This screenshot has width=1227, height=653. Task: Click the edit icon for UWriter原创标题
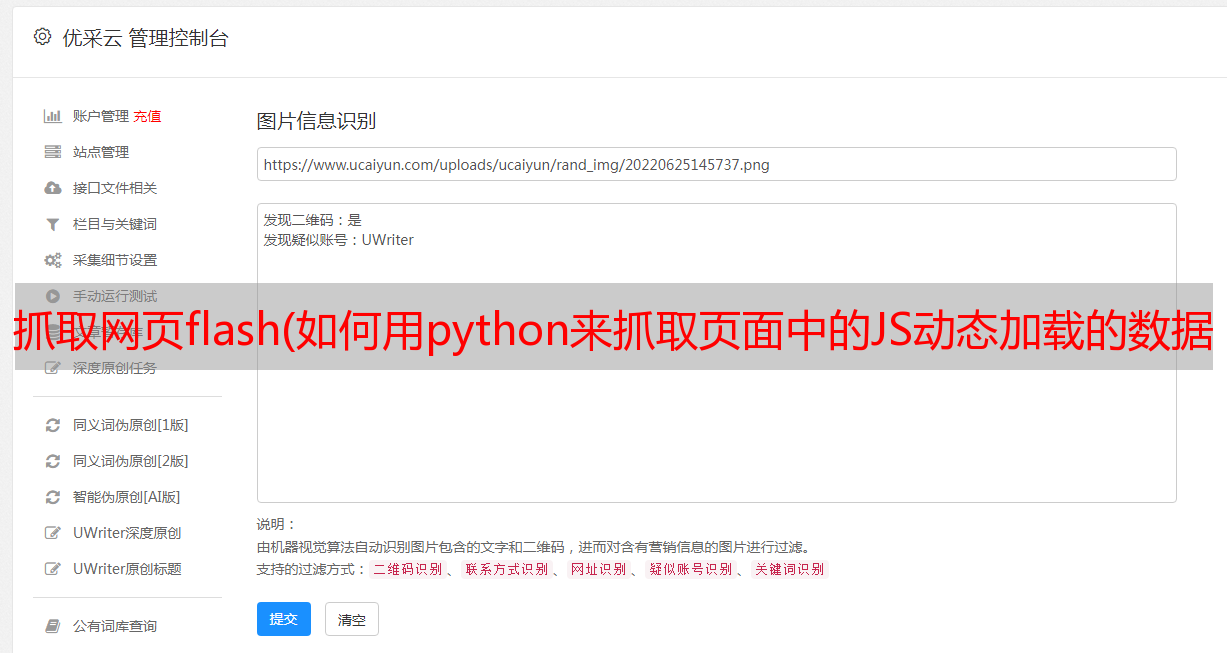[x=53, y=569]
